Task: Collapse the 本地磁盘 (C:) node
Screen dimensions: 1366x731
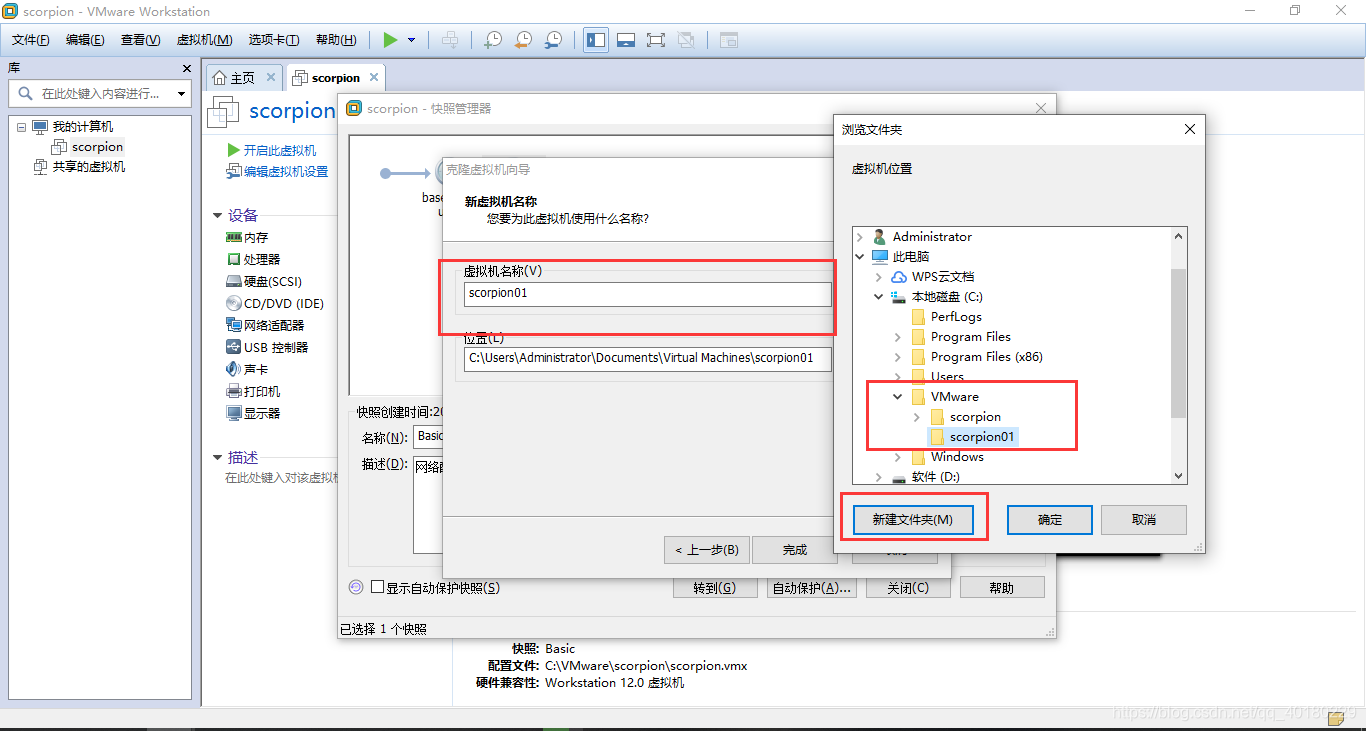Action: pos(879,297)
